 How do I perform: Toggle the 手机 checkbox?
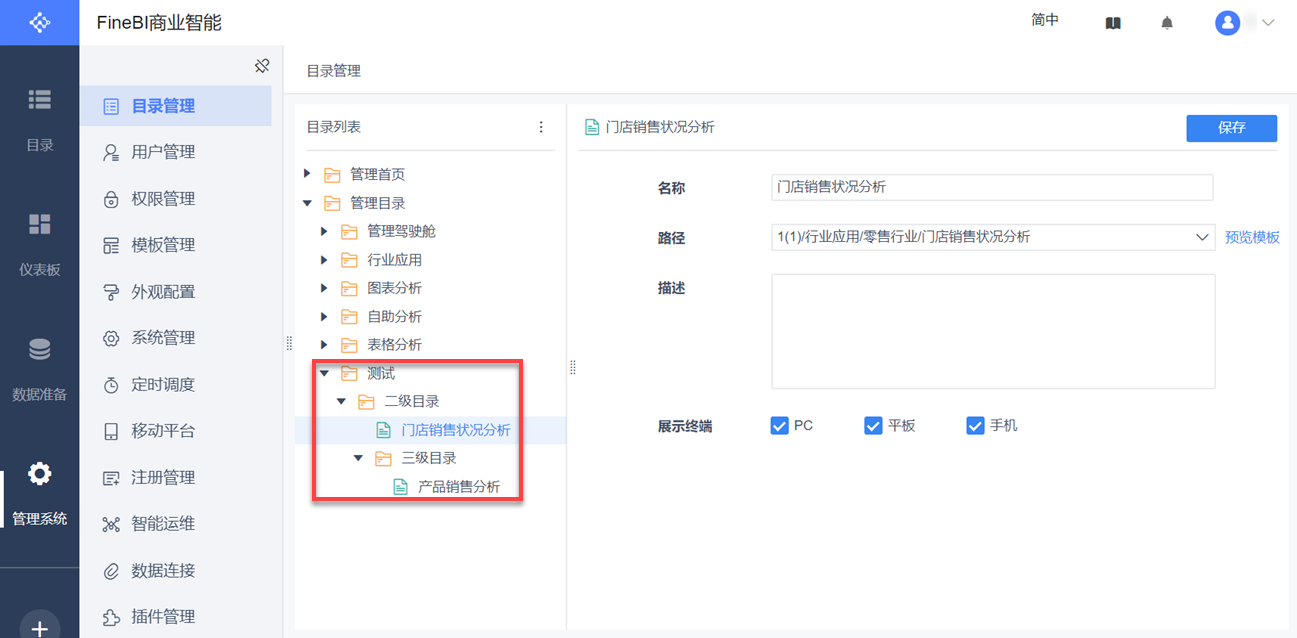click(x=975, y=426)
